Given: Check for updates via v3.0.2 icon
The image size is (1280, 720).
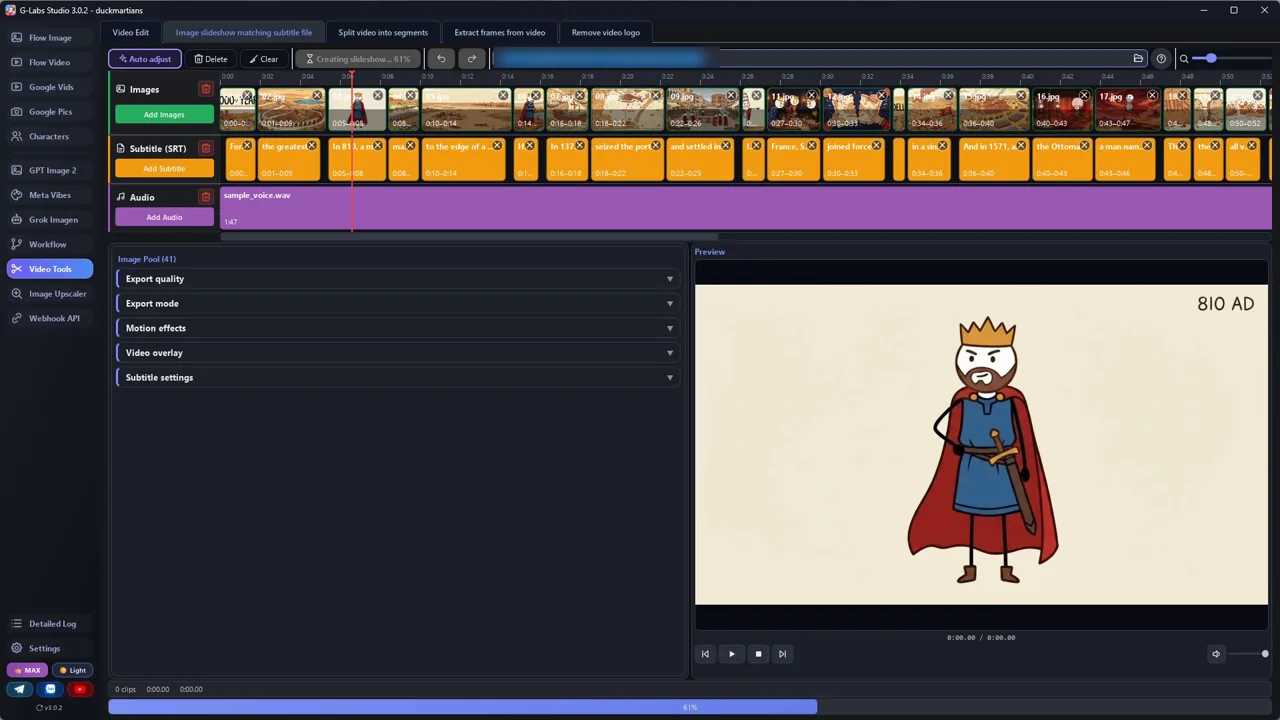Looking at the screenshot, I should [x=50, y=707].
